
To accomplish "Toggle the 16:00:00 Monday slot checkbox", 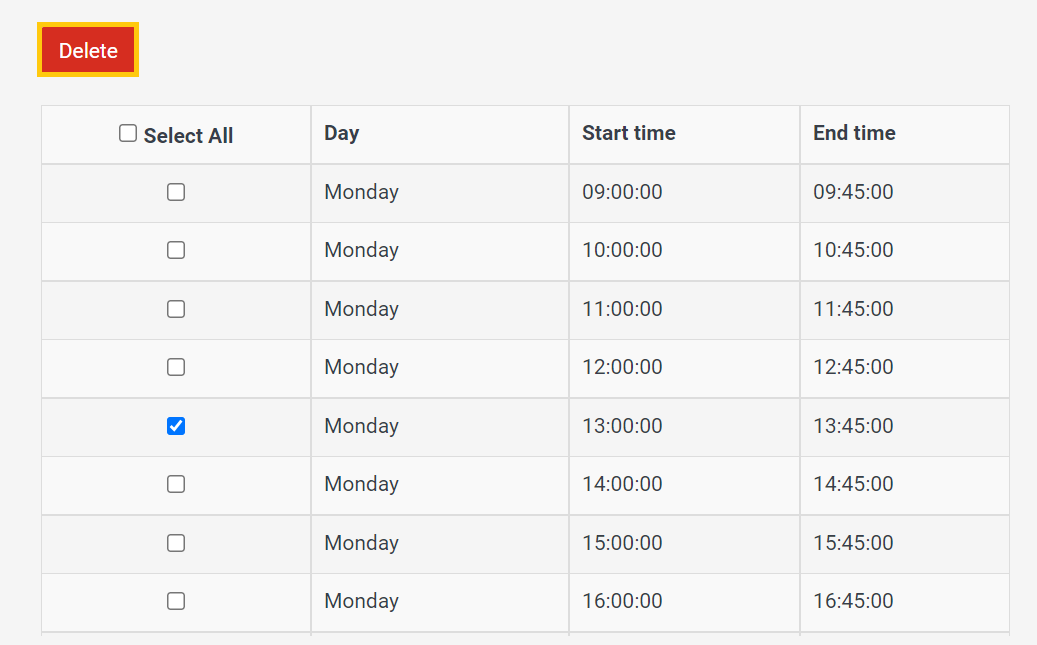I will [x=176, y=601].
